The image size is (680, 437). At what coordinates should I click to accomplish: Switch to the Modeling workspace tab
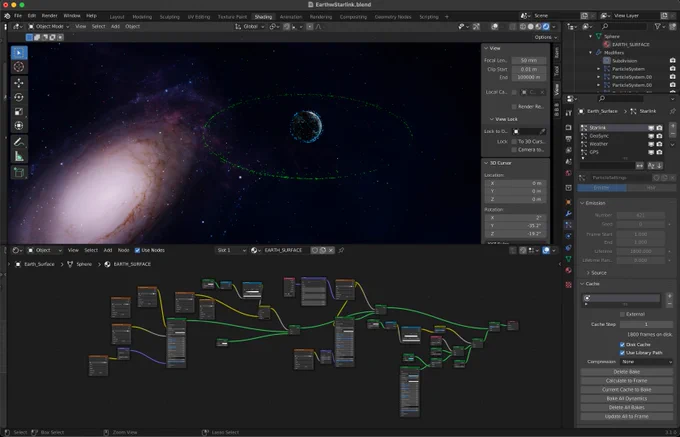(x=142, y=17)
